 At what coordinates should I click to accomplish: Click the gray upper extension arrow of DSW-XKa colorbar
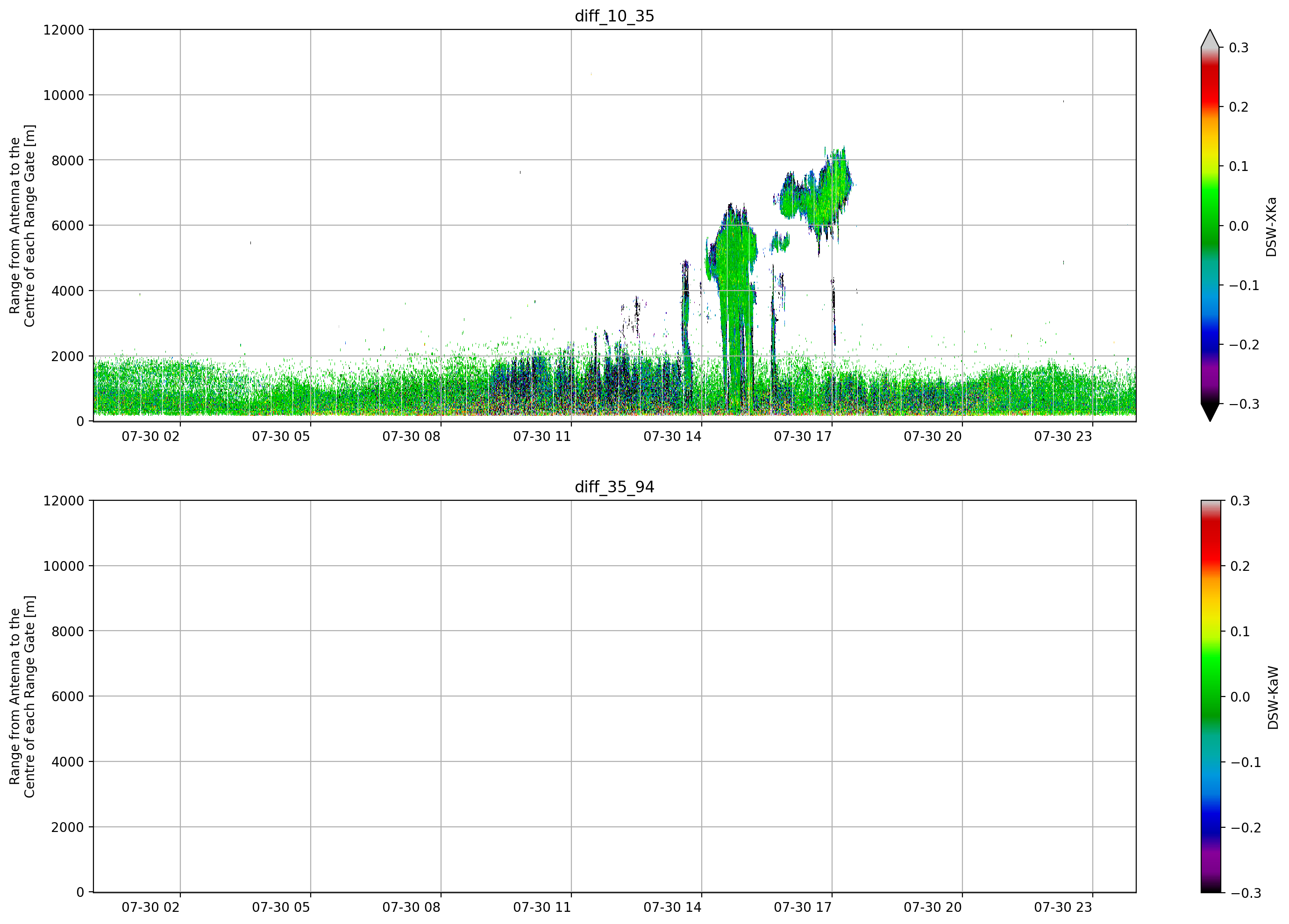click(x=1210, y=39)
